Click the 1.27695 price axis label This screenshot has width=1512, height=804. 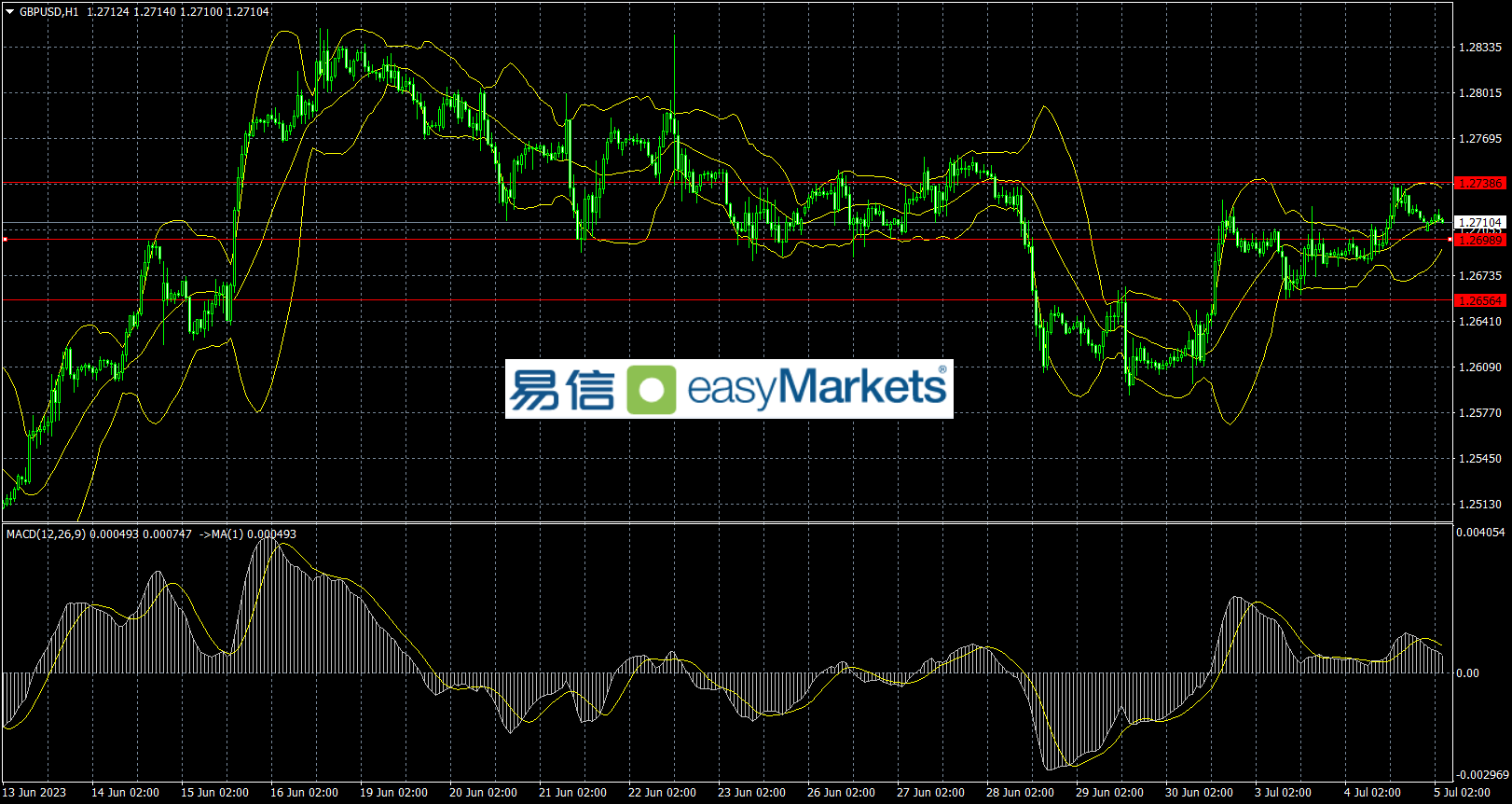click(1480, 139)
